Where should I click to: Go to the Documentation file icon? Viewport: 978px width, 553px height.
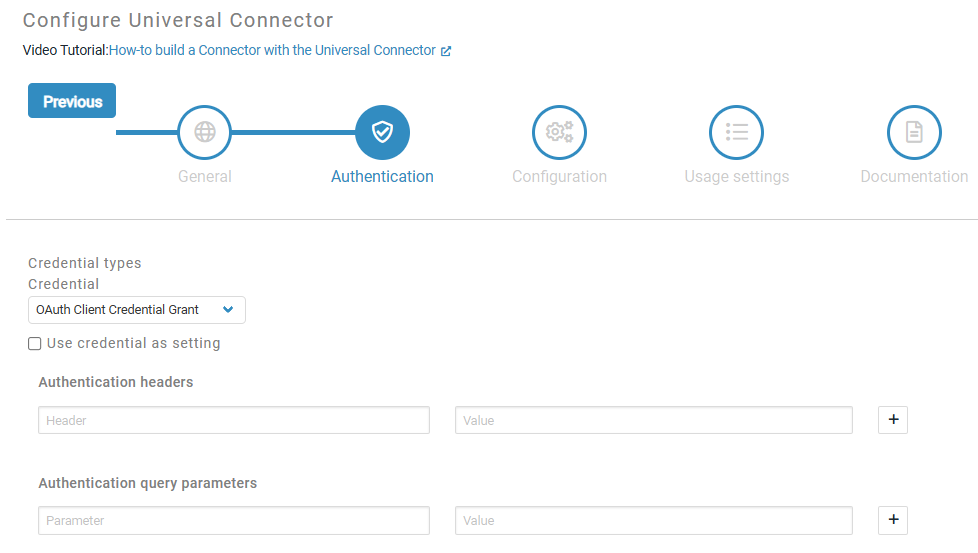click(914, 132)
